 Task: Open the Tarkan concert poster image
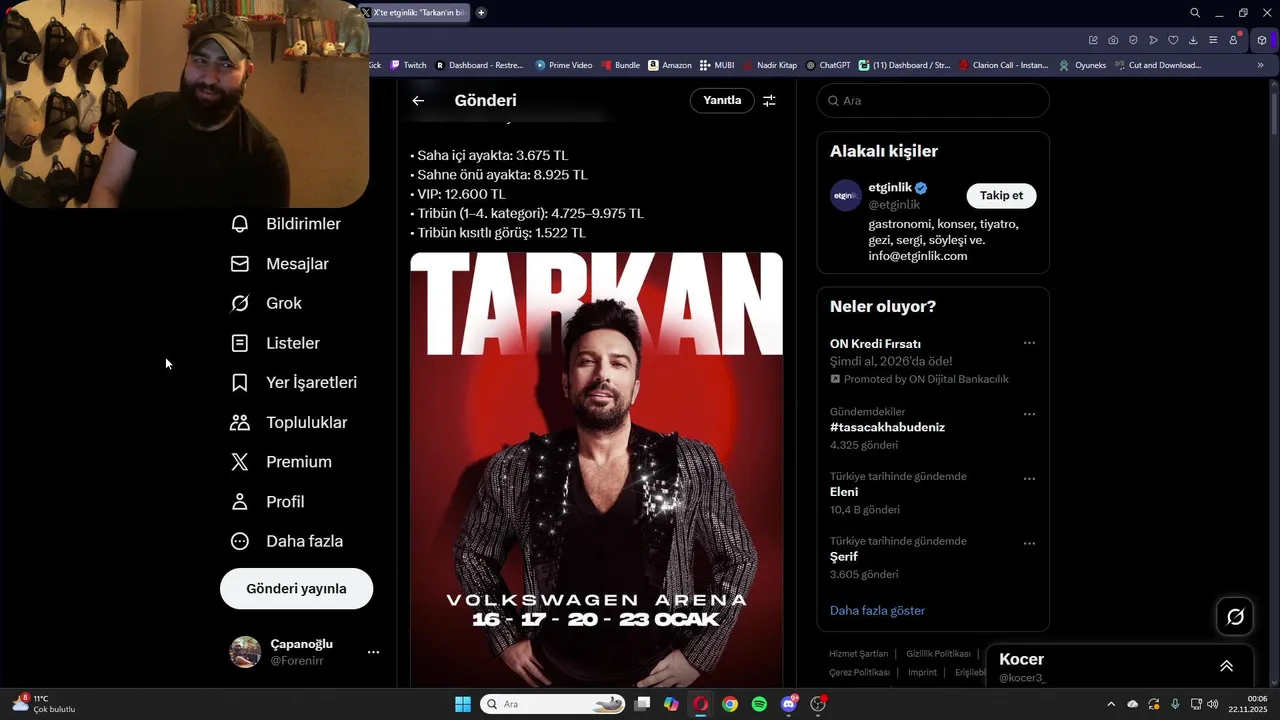(x=596, y=468)
